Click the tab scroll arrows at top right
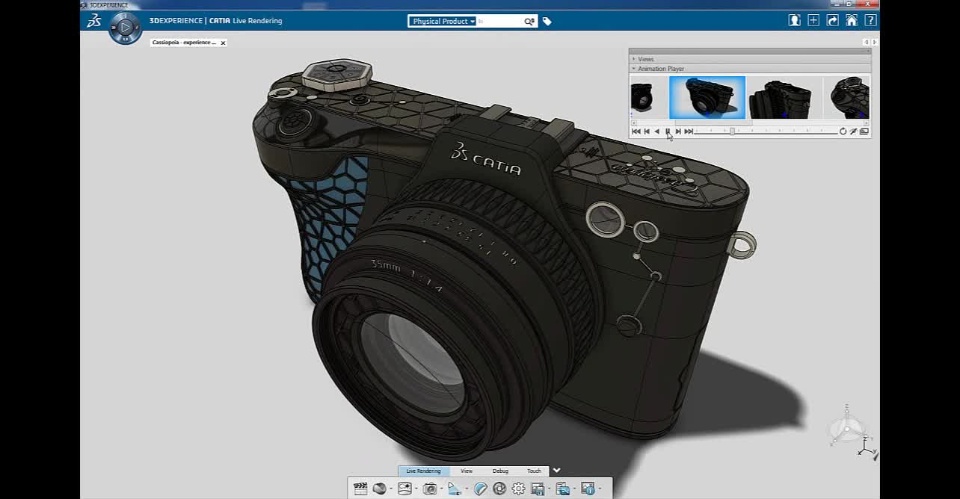The image size is (960, 499). (870, 42)
